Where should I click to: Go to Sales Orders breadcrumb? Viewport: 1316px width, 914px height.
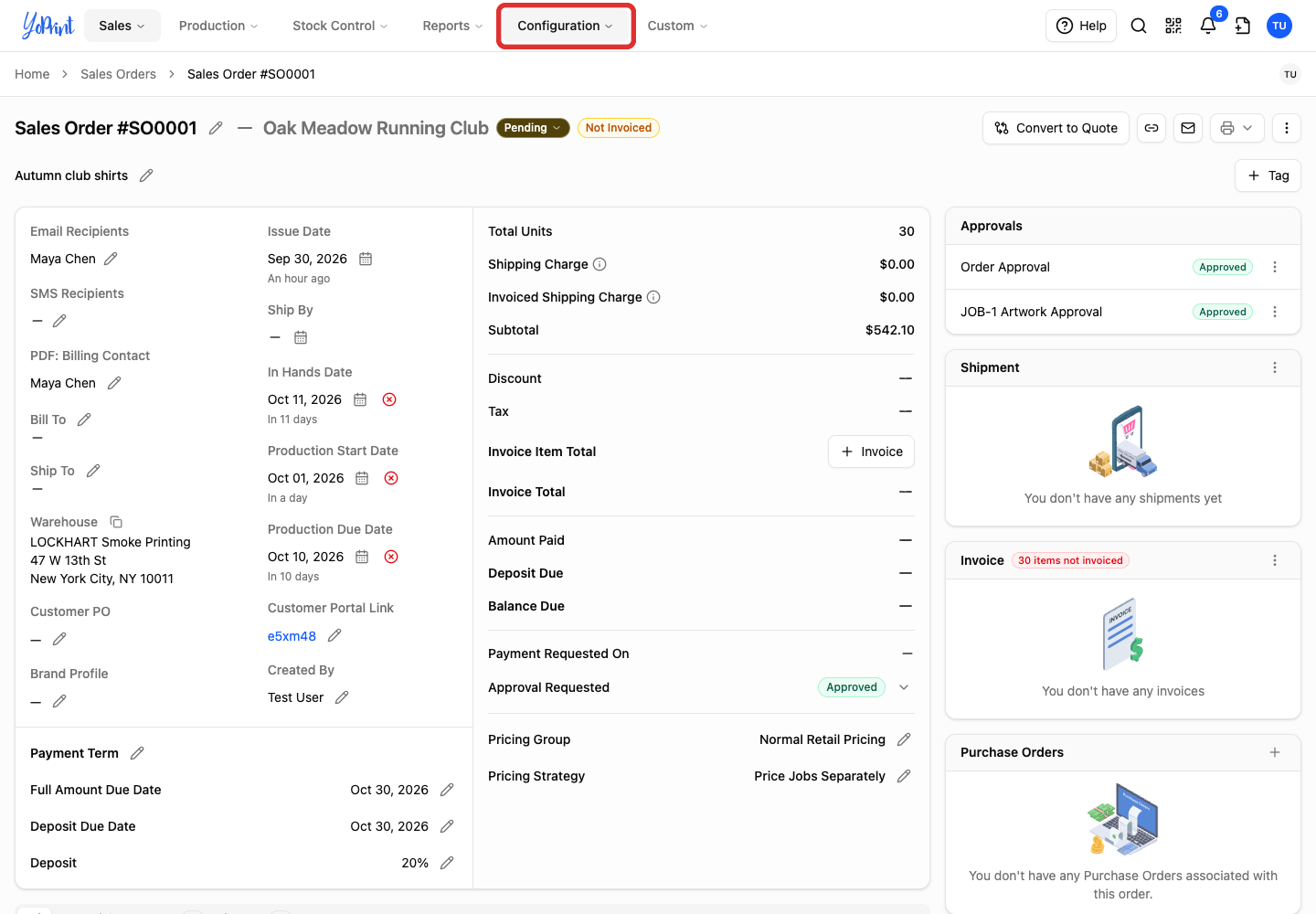(x=118, y=74)
